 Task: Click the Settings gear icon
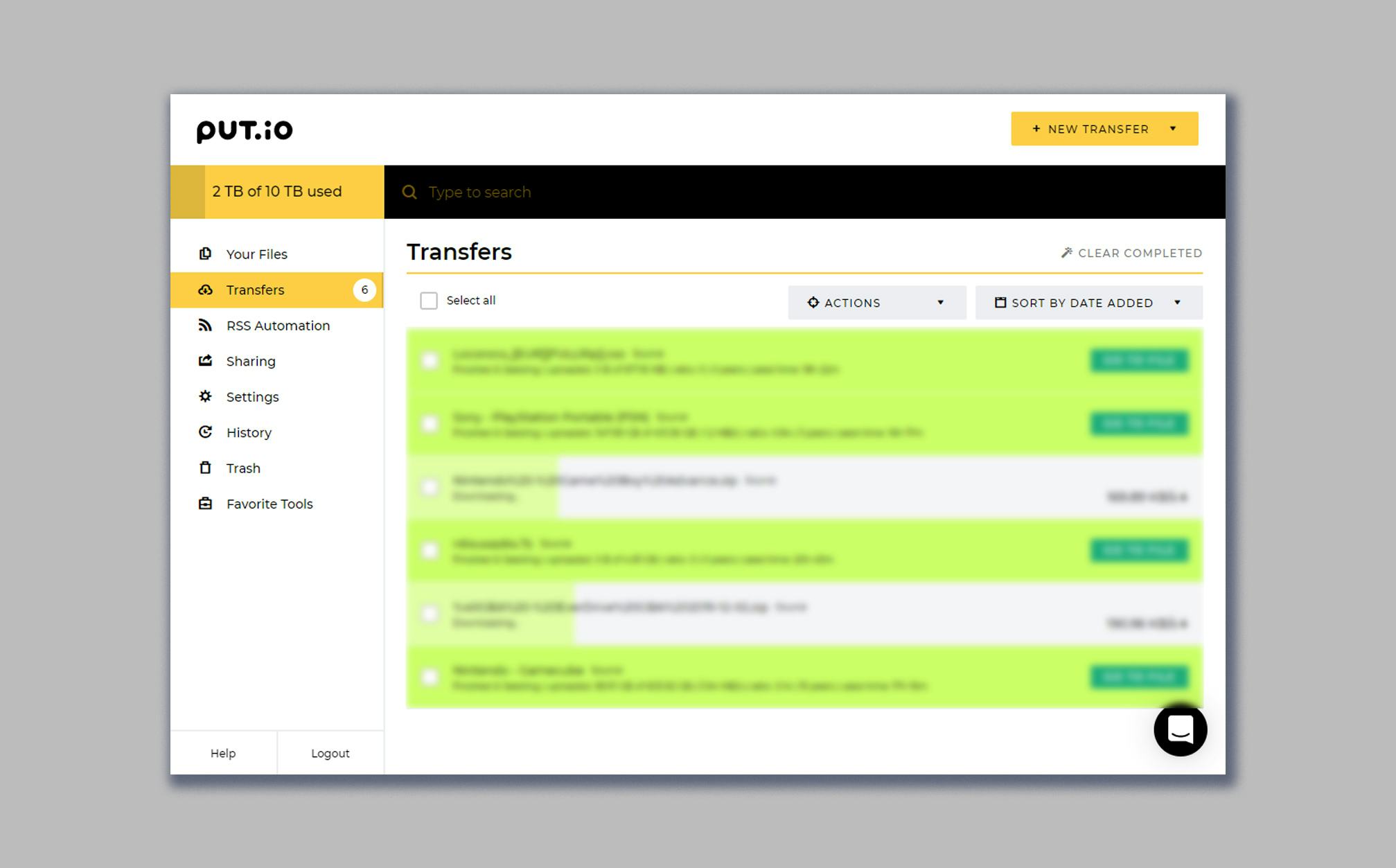pyautogui.click(x=205, y=397)
